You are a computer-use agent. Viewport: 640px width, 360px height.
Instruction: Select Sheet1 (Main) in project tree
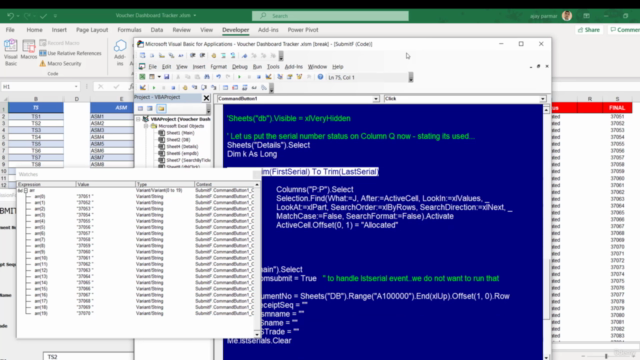176,133
